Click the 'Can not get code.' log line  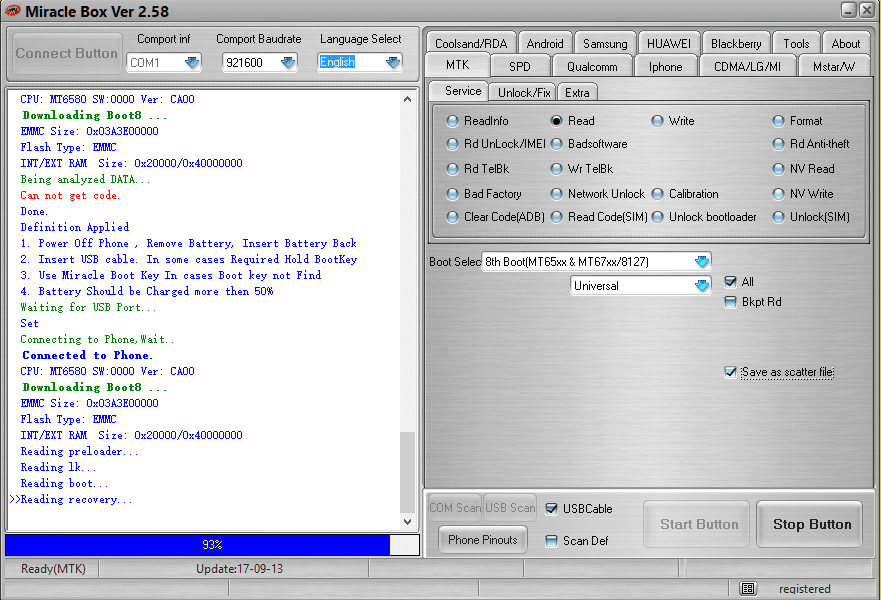click(x=70, y=196)
